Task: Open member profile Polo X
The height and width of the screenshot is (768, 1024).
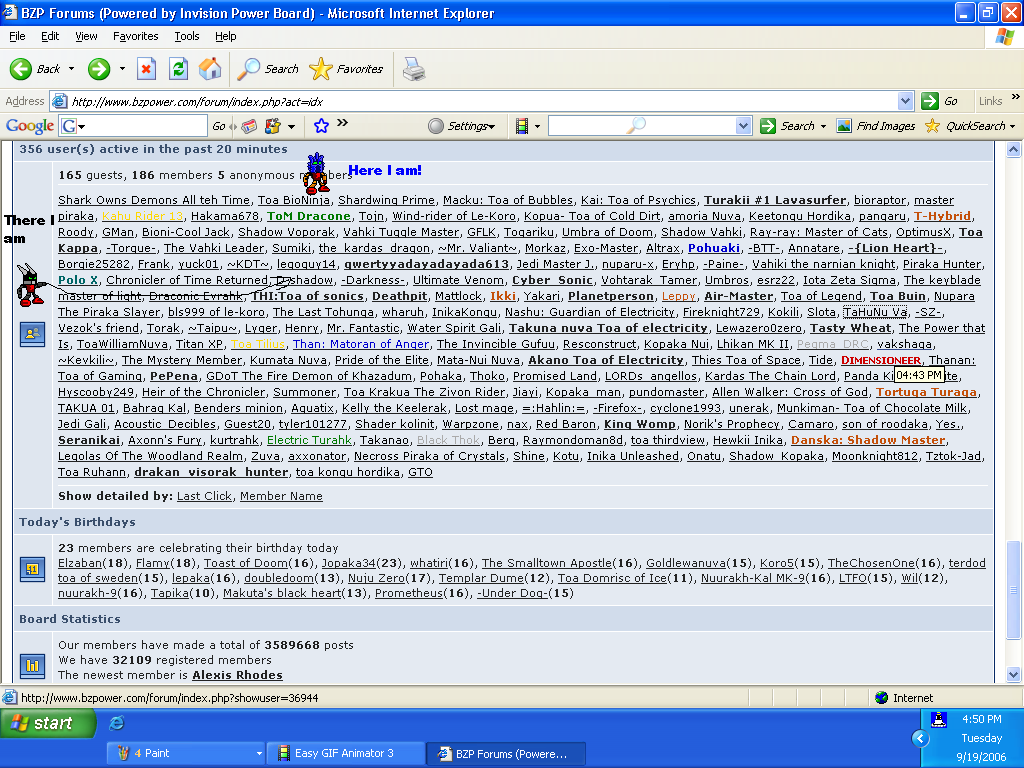Action: pyautogui.click(x=78, y=280)
